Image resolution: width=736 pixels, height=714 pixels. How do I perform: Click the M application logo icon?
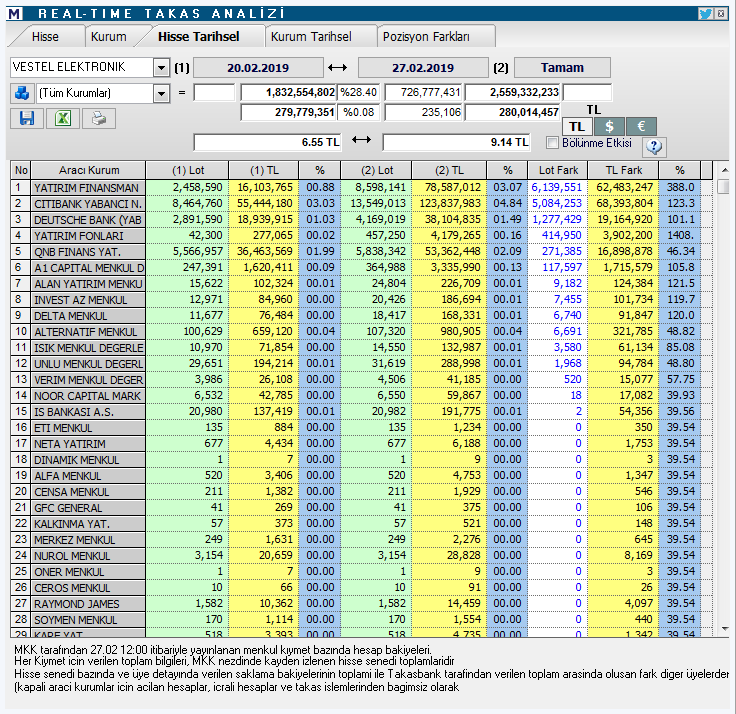(15, 14)
